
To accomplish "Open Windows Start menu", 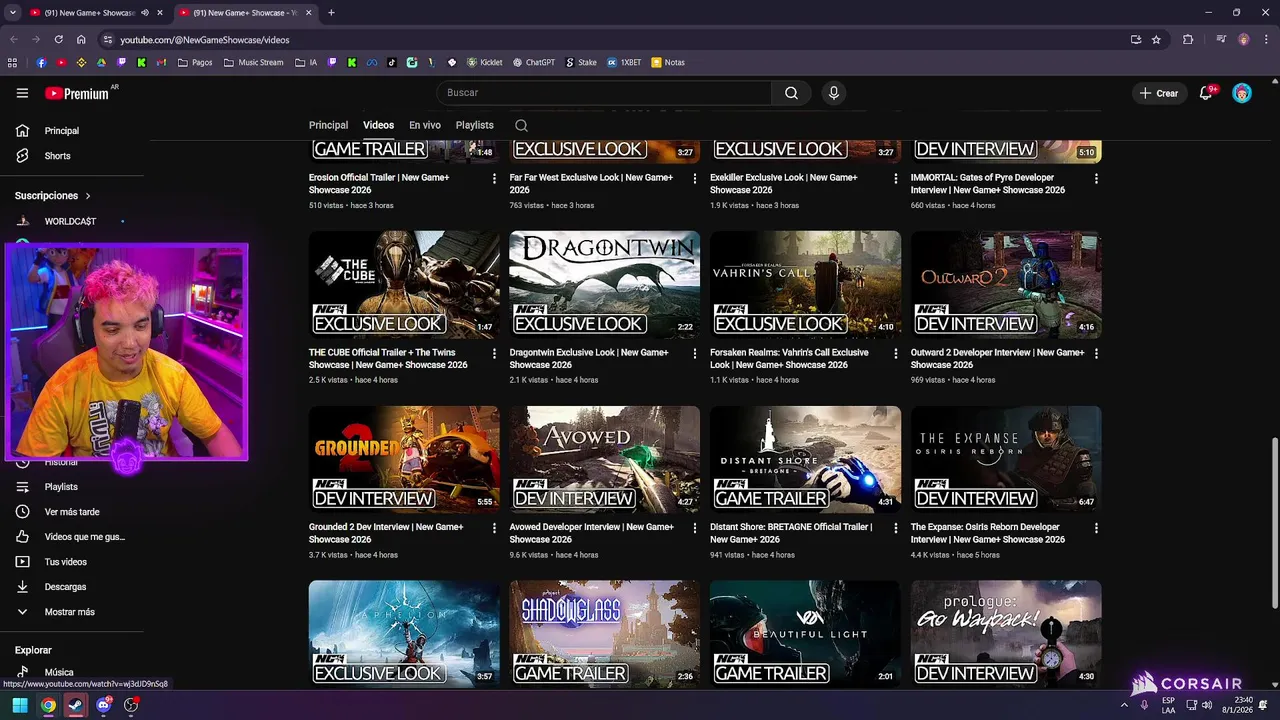I will point(20,705).
